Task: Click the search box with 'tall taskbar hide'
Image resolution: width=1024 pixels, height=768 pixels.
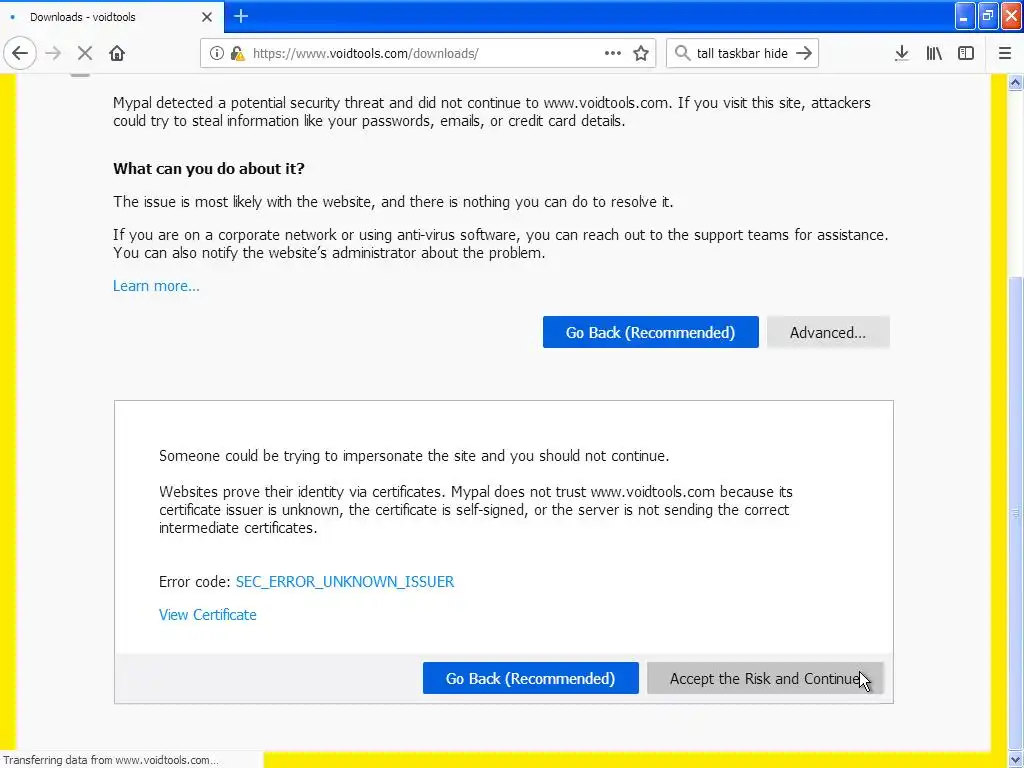Action: tap(742, 54)
